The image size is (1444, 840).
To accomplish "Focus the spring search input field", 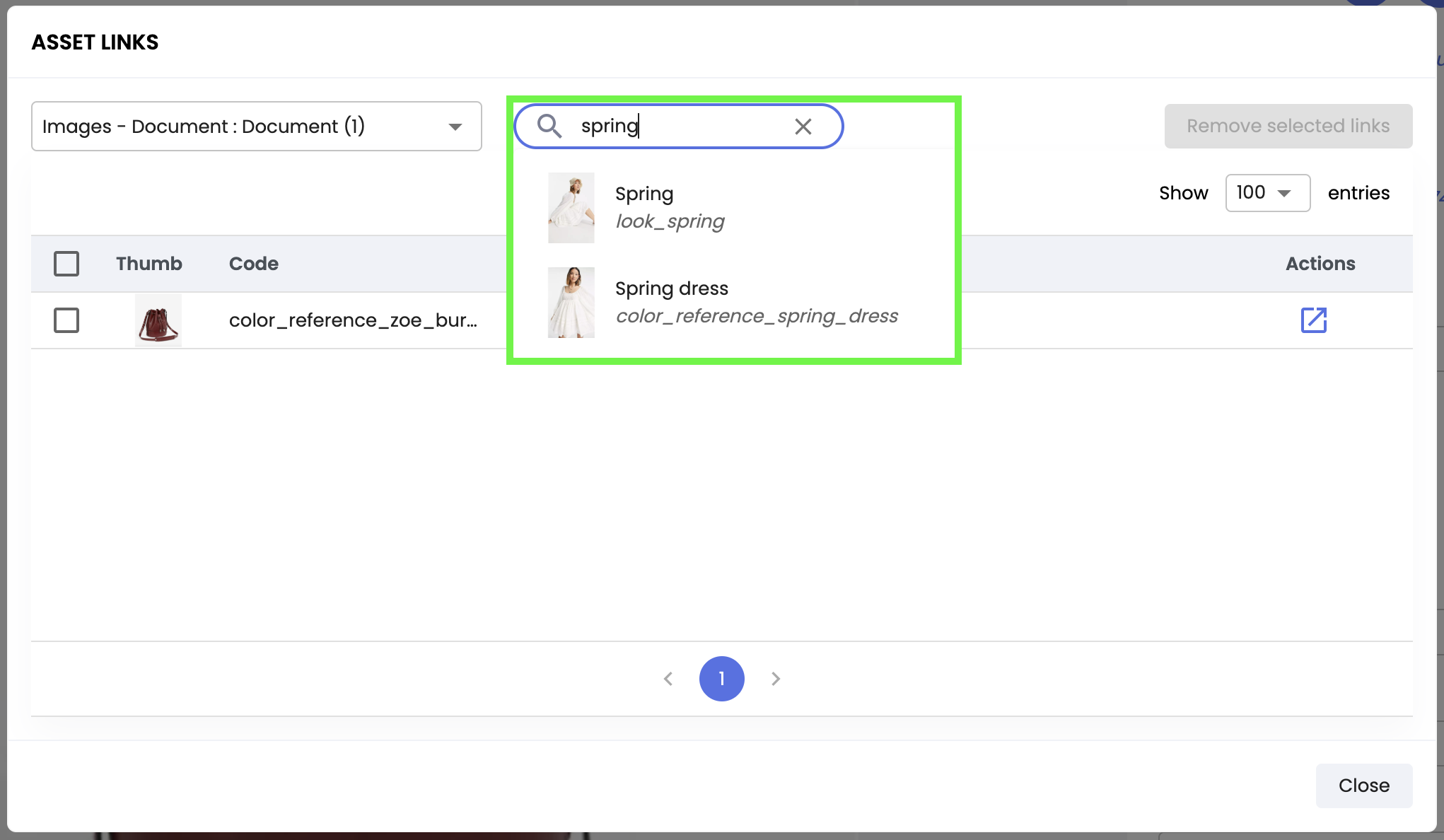I will click(x=679, y=127).
